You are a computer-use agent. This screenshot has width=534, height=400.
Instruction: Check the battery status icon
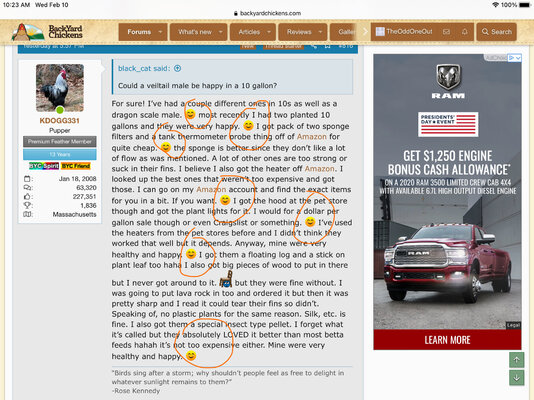[x=525, y=5]
